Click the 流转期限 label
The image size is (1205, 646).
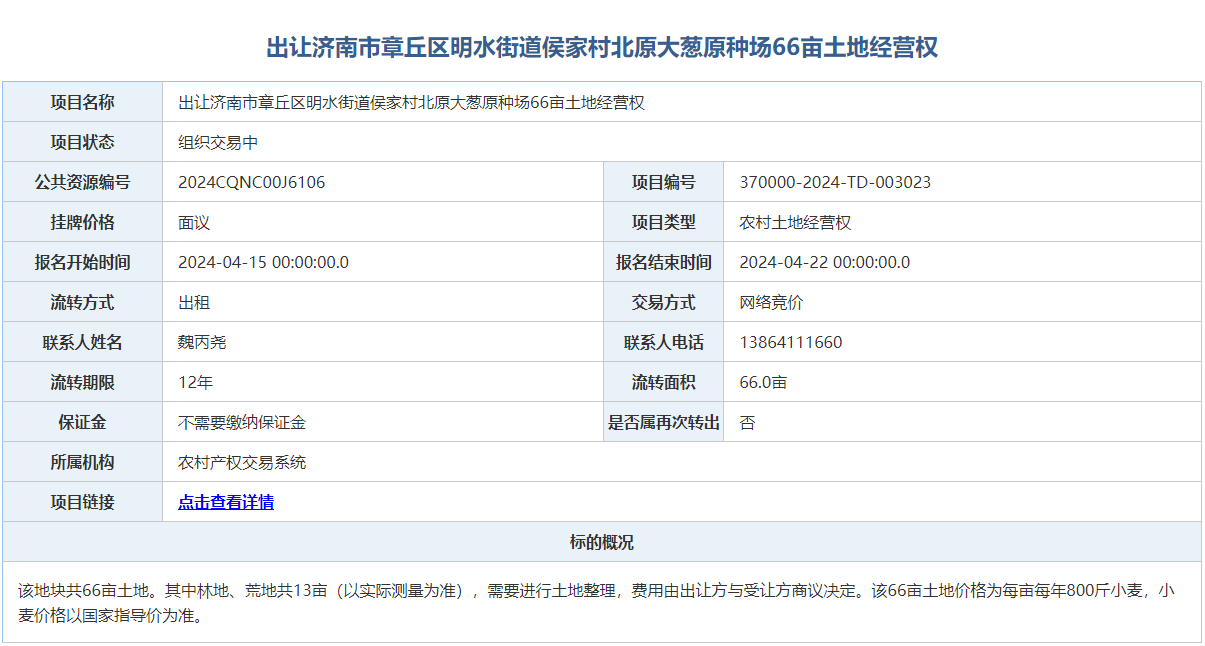(x=83, y=382)
